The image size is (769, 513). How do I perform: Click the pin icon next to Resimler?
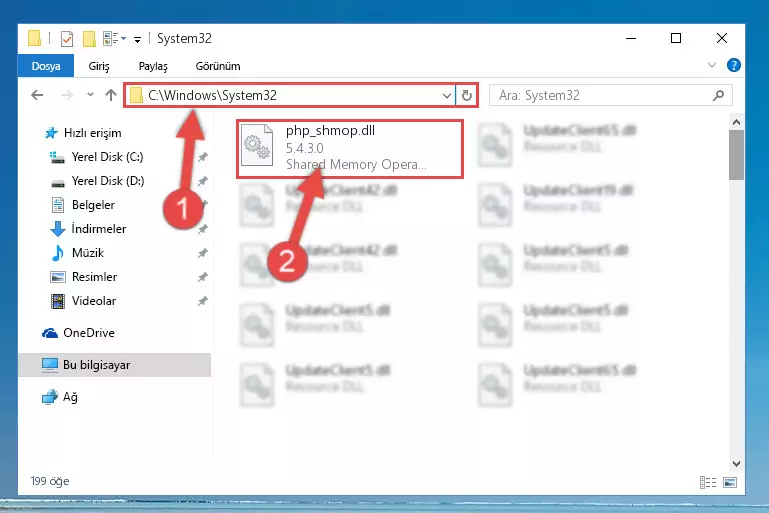203,277
